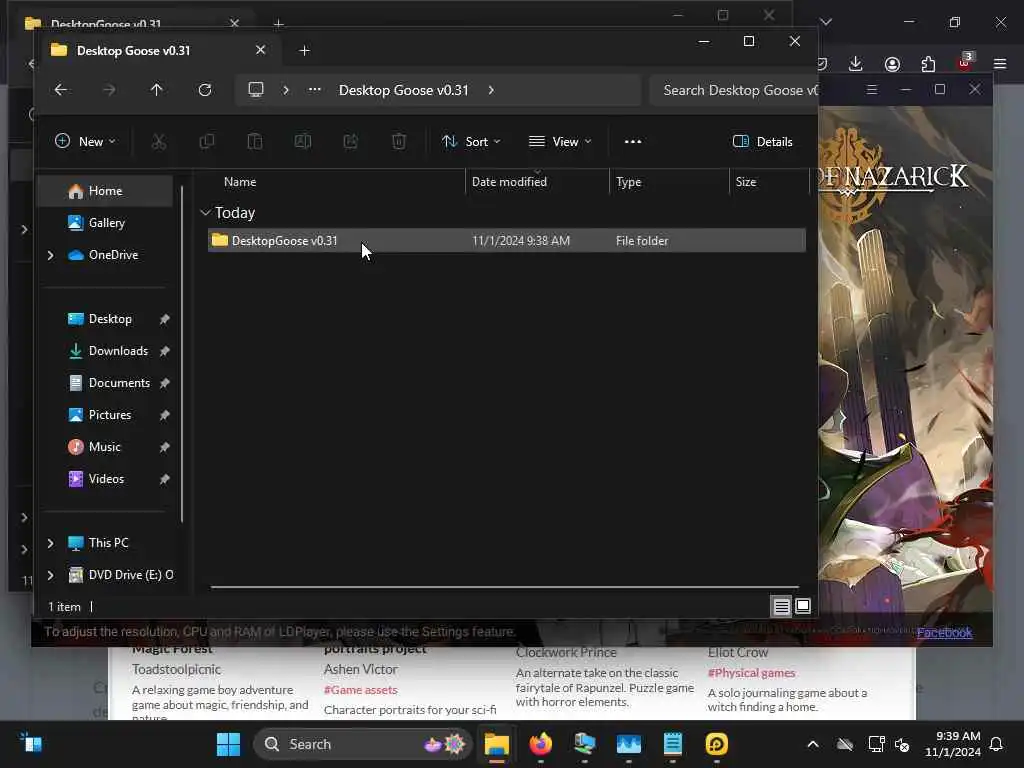Add a new File Explorer tab
1024x768 pixels.
[304, 50]
